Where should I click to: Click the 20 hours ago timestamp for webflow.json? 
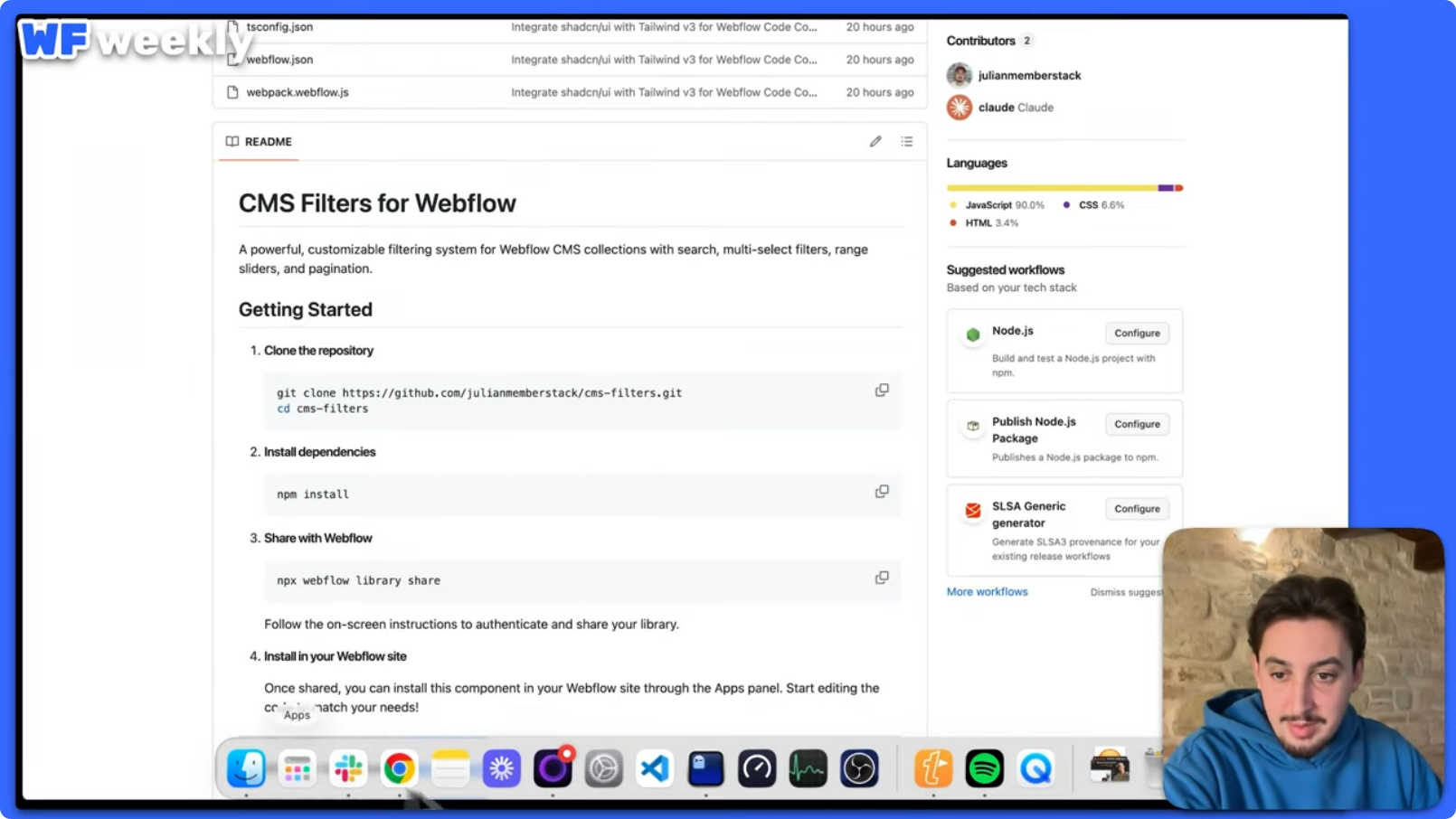coord(879,60)
